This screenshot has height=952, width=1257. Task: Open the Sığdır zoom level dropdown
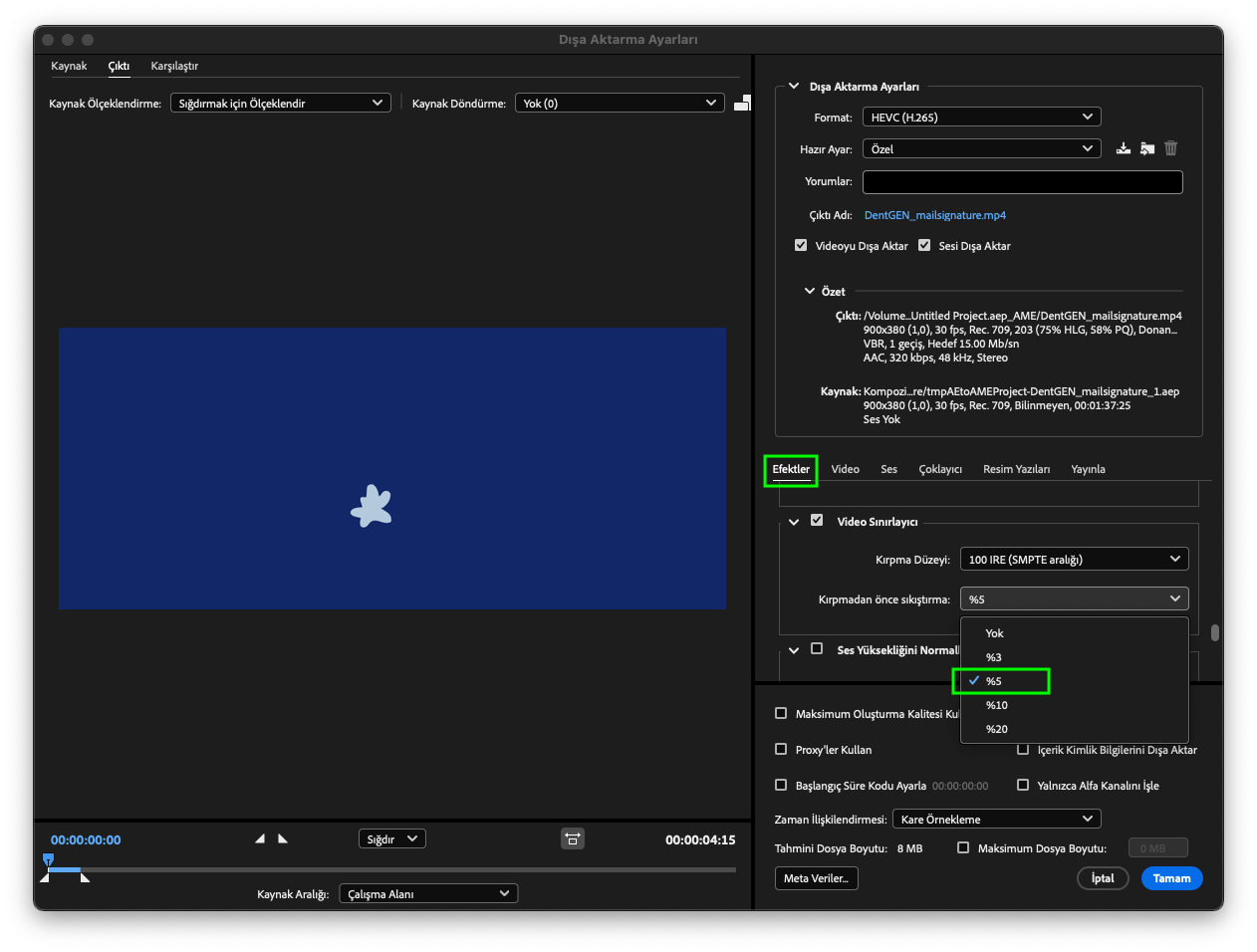coord(392,838)
